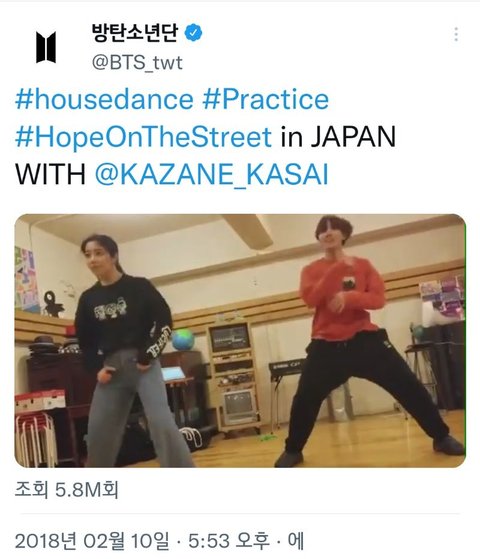Visit the @KAZANE_KASAI mentioned profile
The width and height of the screenshot is (480, 559).
point(211,174)
